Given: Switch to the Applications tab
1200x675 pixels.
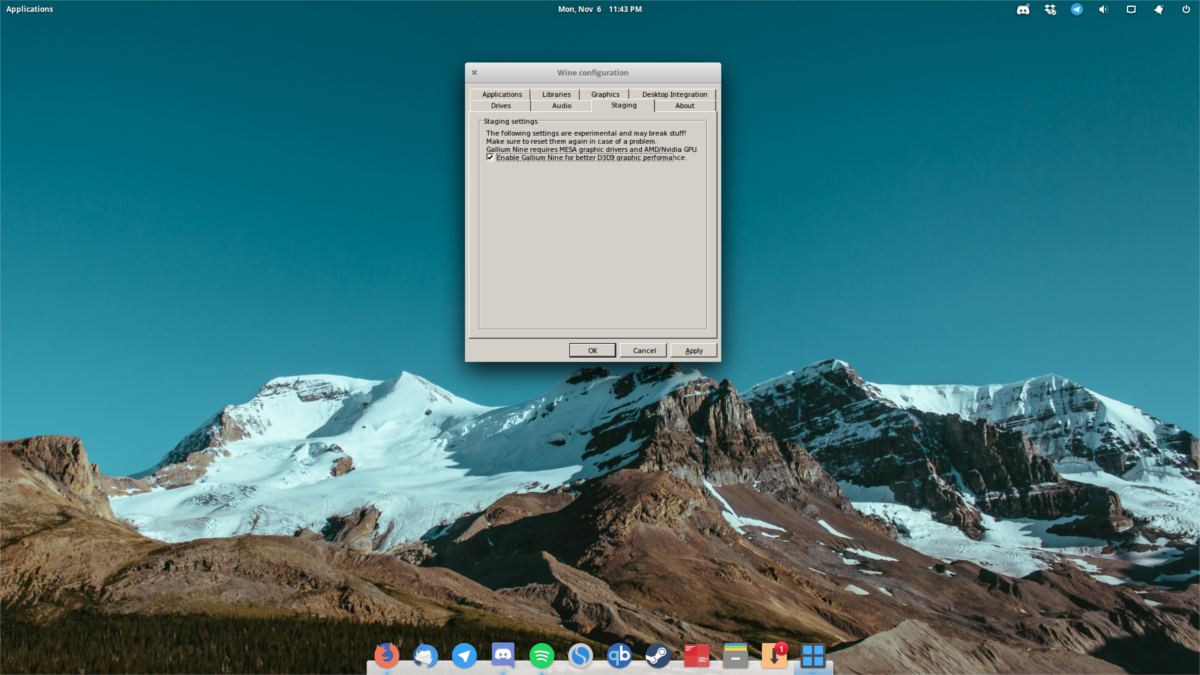Looking at the screenshot, I should (502, 94).
